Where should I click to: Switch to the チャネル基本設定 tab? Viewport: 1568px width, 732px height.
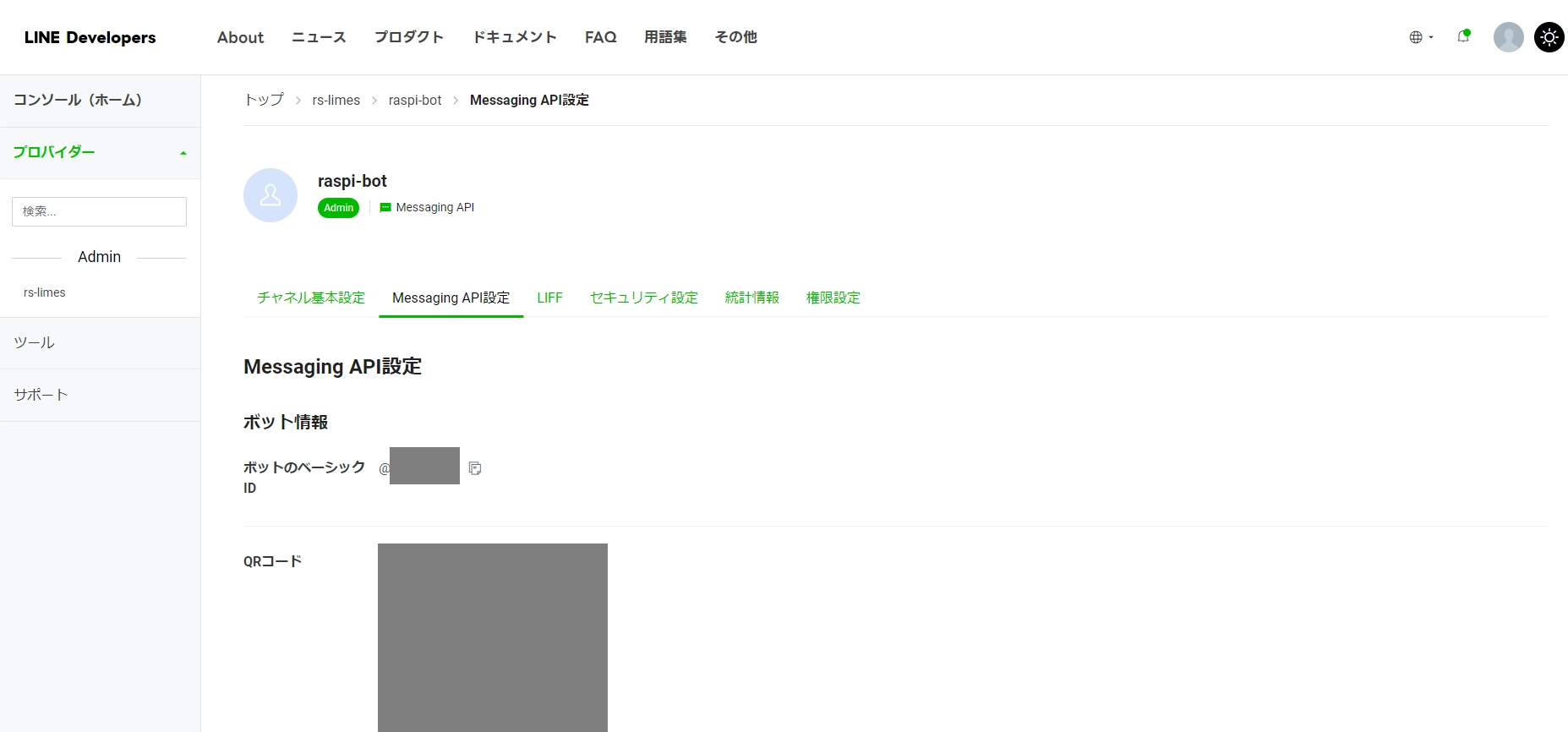click(311, 298)
